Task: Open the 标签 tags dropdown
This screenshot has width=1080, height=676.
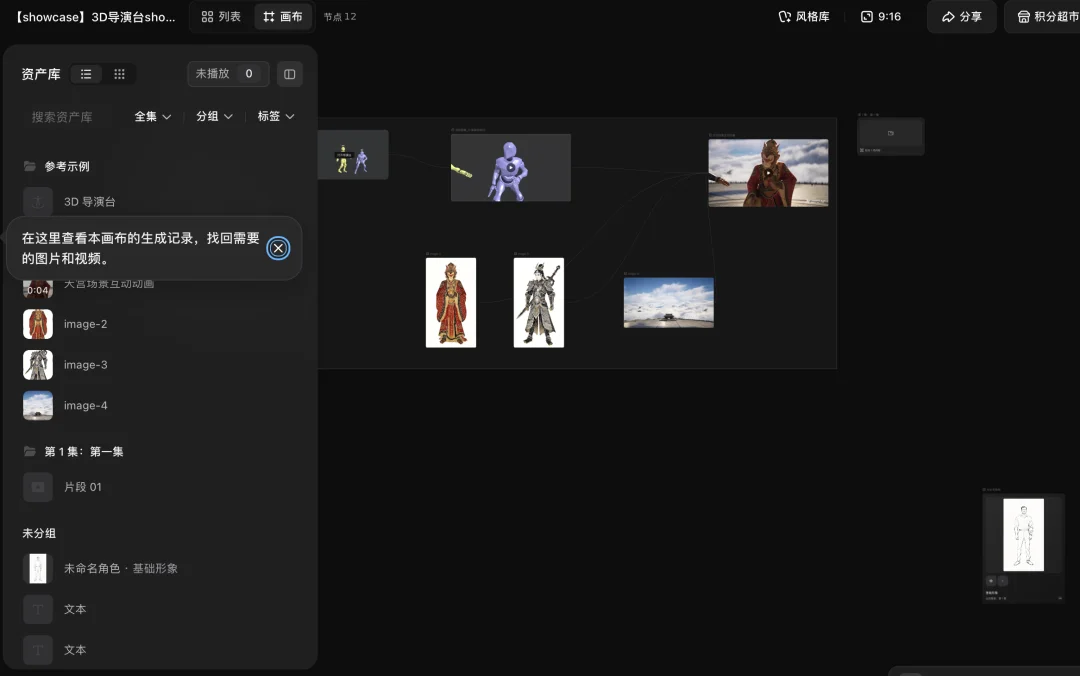Action: click(x=276, y=116)
